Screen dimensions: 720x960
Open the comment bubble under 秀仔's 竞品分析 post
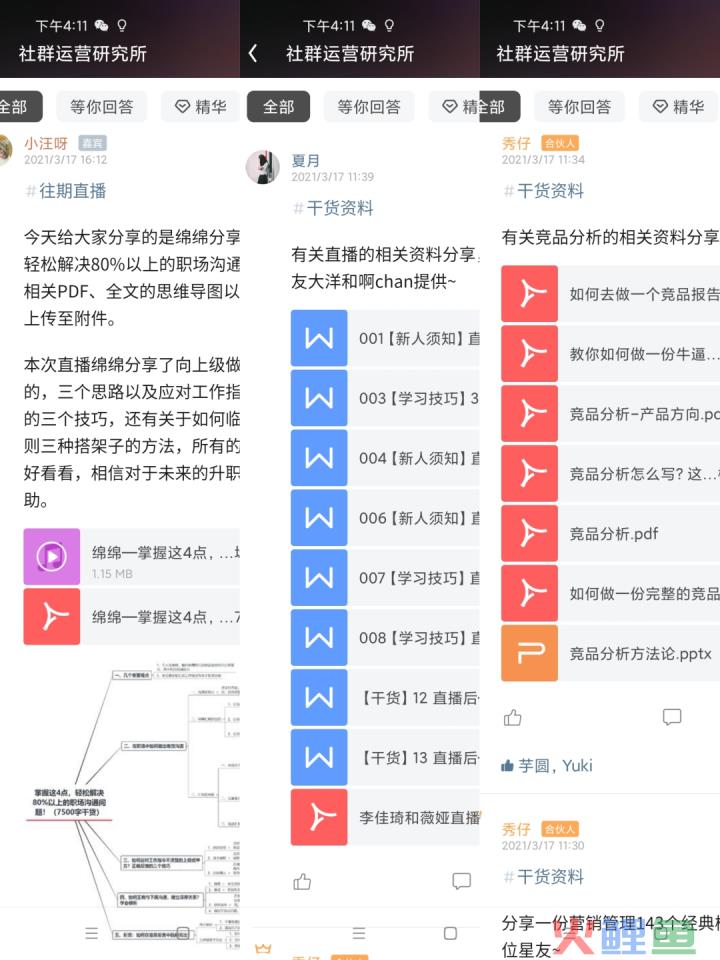(672, 717)
